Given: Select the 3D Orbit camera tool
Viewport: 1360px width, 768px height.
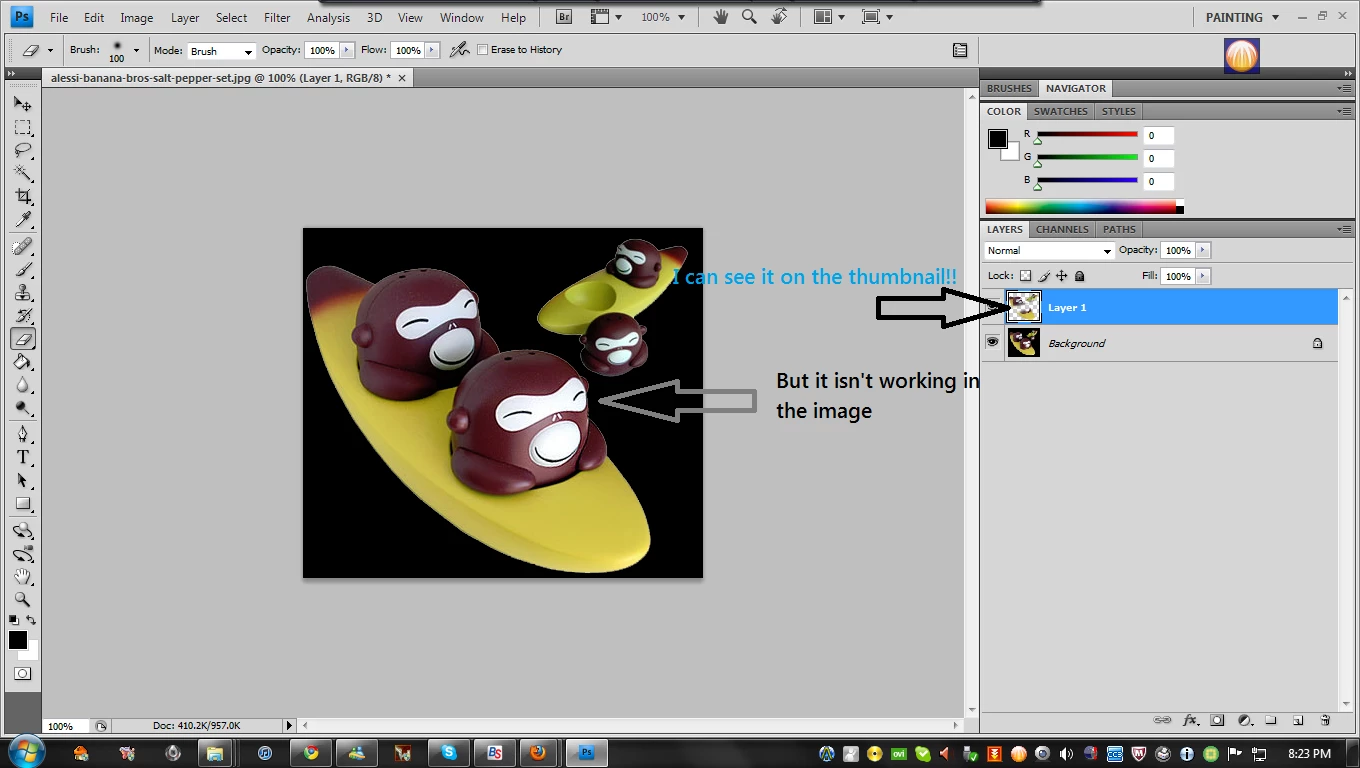Looking at the screenshot, I should pos(22,553).
